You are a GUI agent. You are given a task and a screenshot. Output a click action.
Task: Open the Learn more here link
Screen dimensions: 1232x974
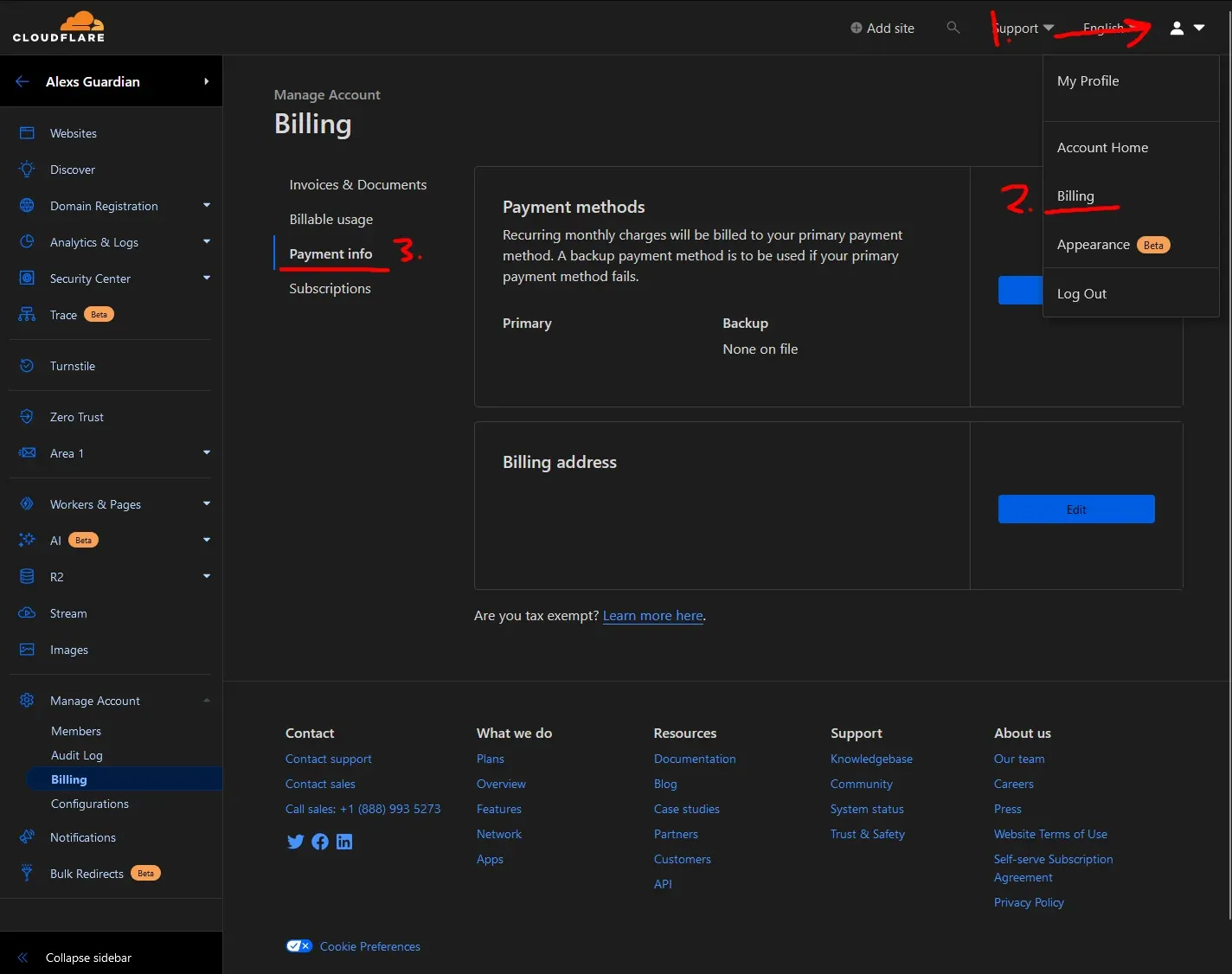653,616
